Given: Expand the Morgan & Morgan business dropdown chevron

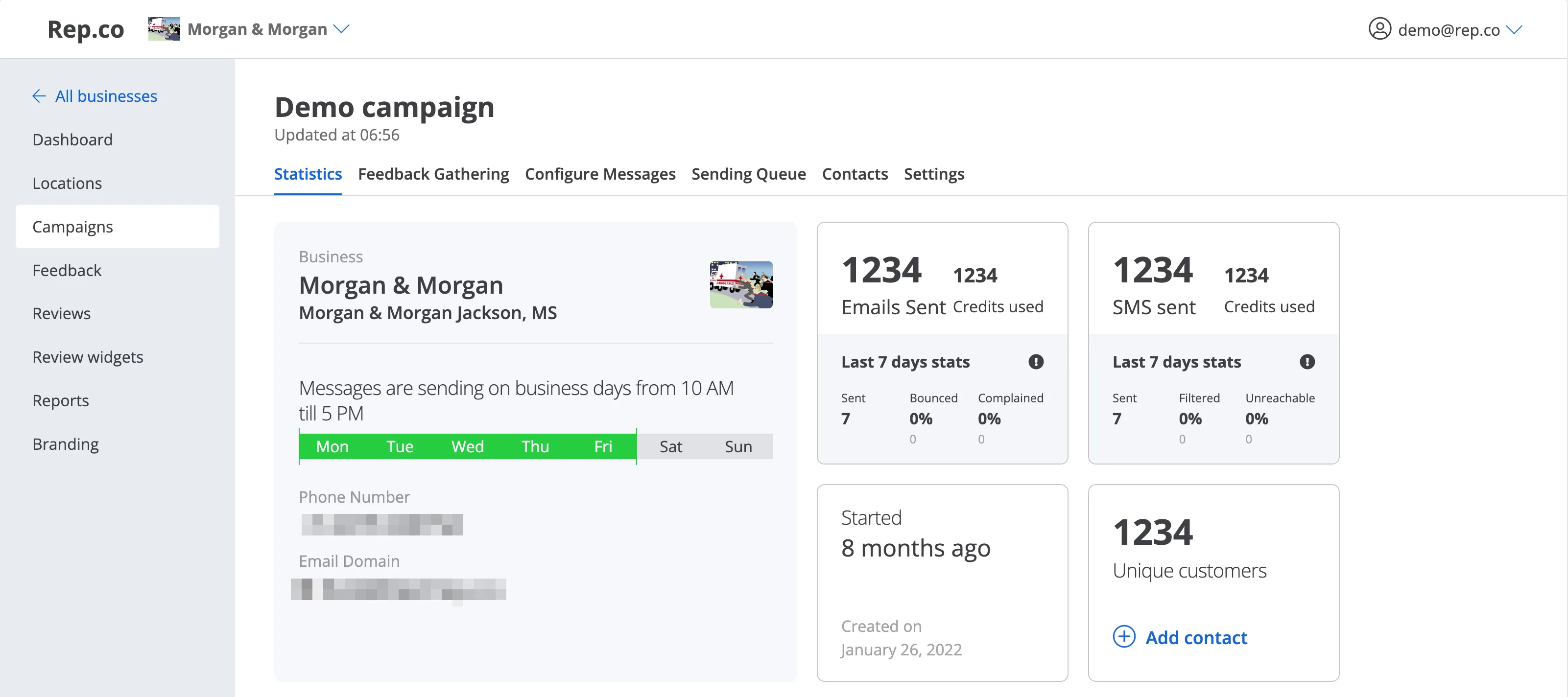Looking at the screenshot, I should coord(342,28).
